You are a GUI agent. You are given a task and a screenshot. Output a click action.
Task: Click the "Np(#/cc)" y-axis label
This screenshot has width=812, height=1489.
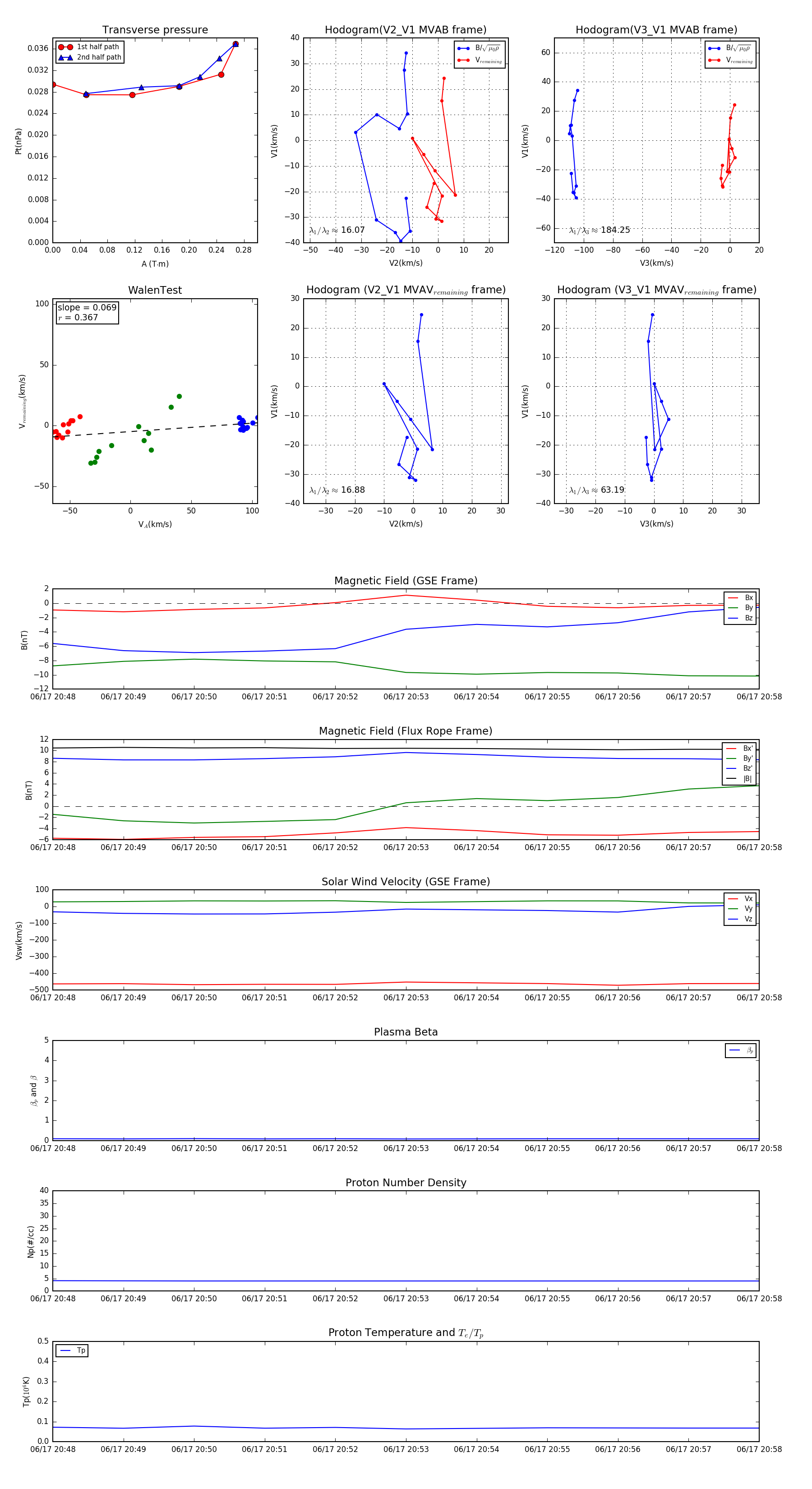tap(31, 1241)
